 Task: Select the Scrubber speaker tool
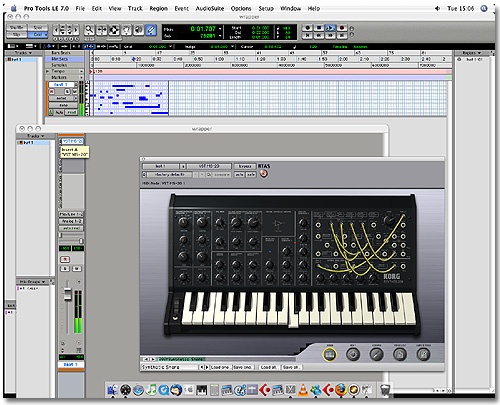[x=138, y=30]
